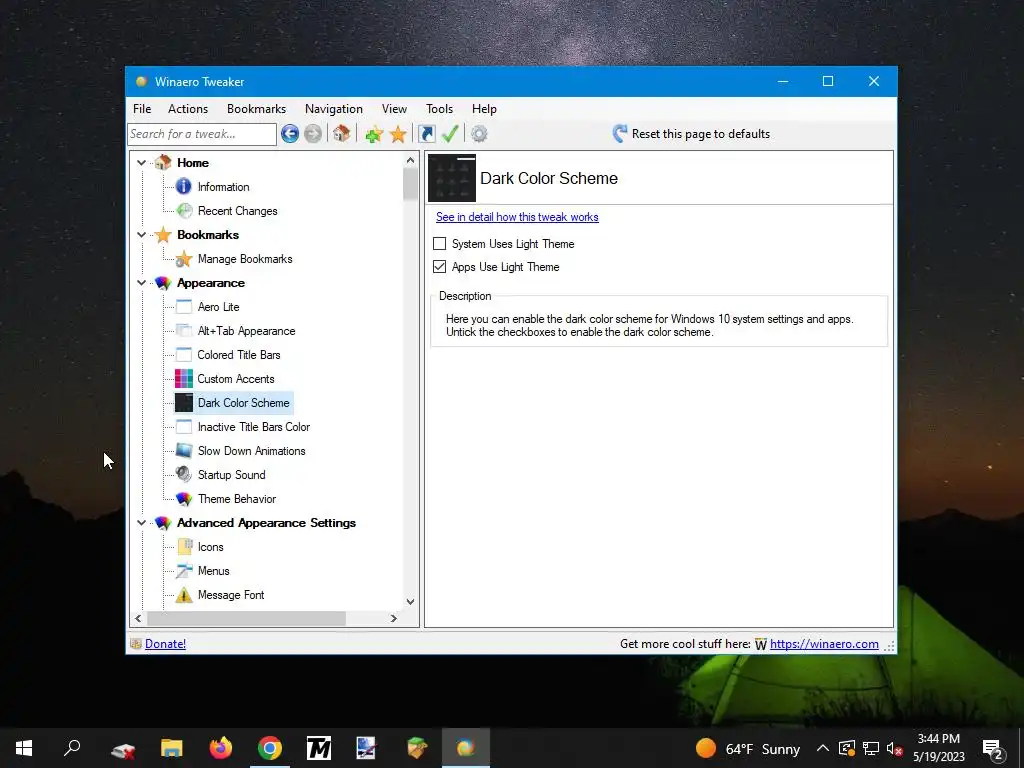Open settings with the gear toolbar icon
The image size is (1024, 768).
click(x=479, y=134)
